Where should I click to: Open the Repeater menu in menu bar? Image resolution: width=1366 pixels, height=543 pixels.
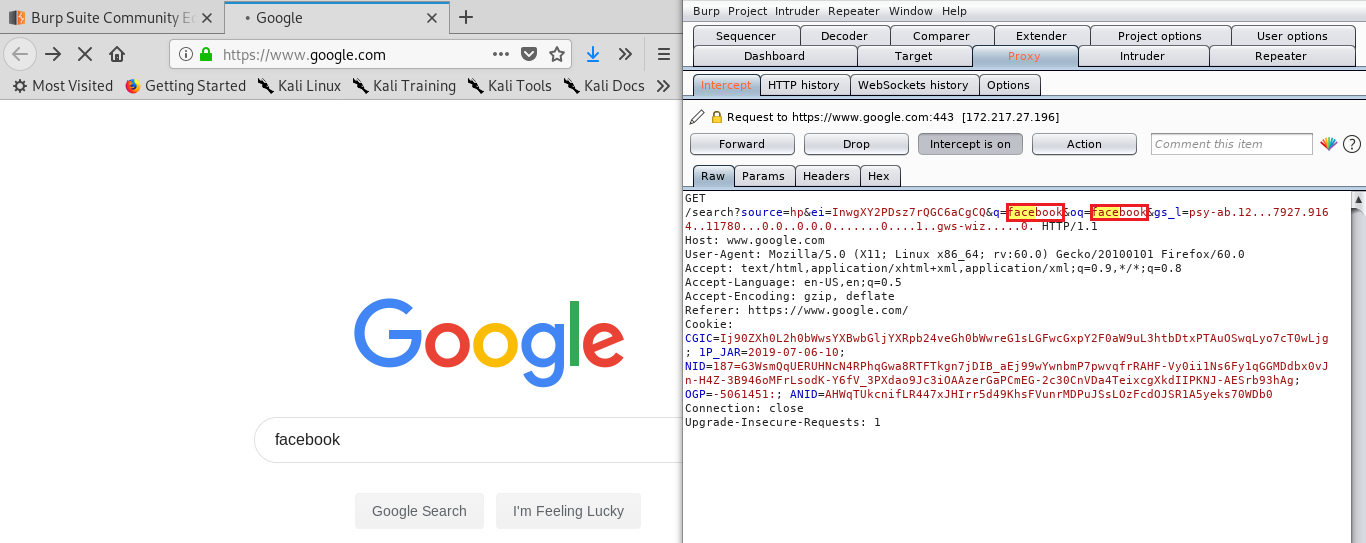coord(853,11)
